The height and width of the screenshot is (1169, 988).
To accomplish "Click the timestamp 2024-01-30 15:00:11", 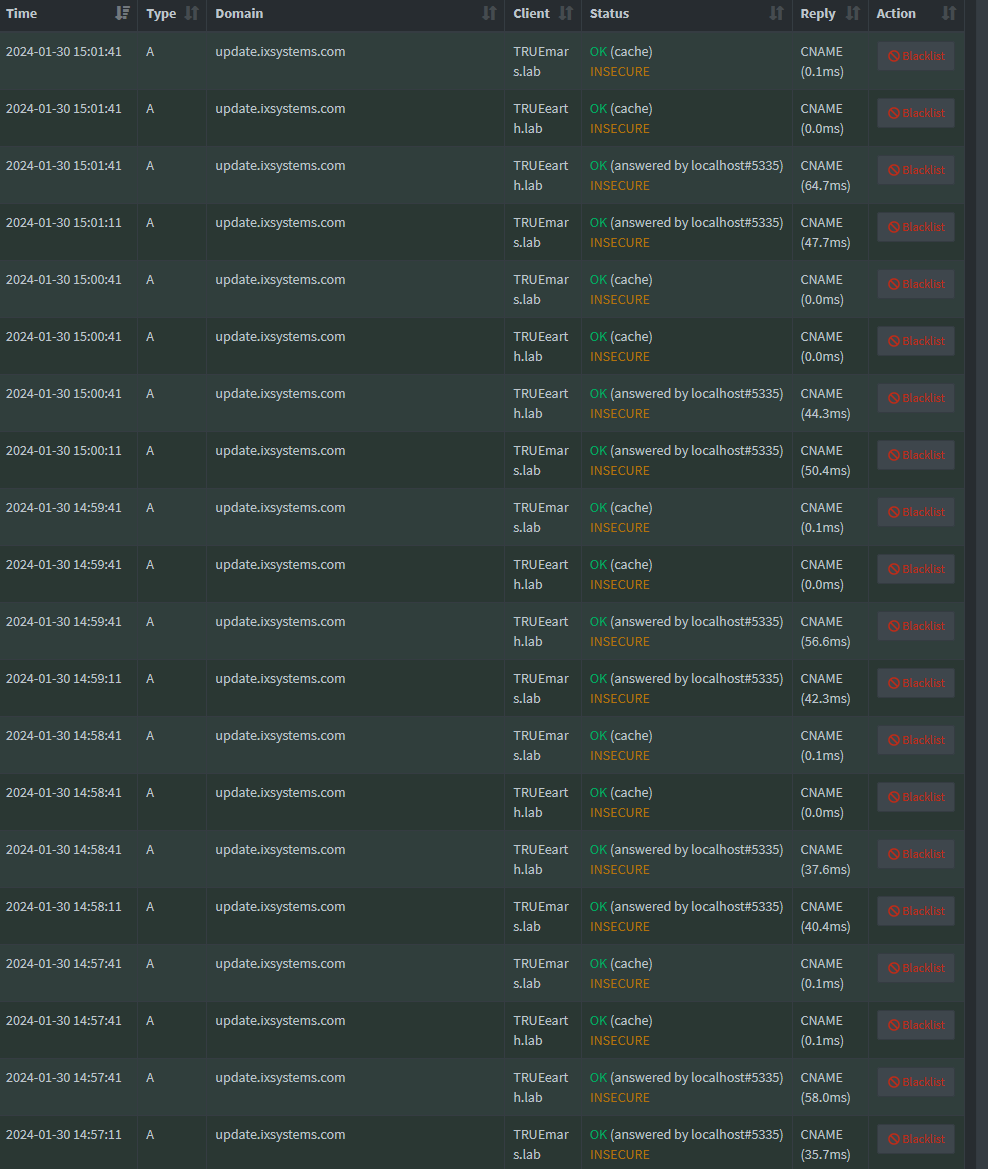I will pos(63,451).
